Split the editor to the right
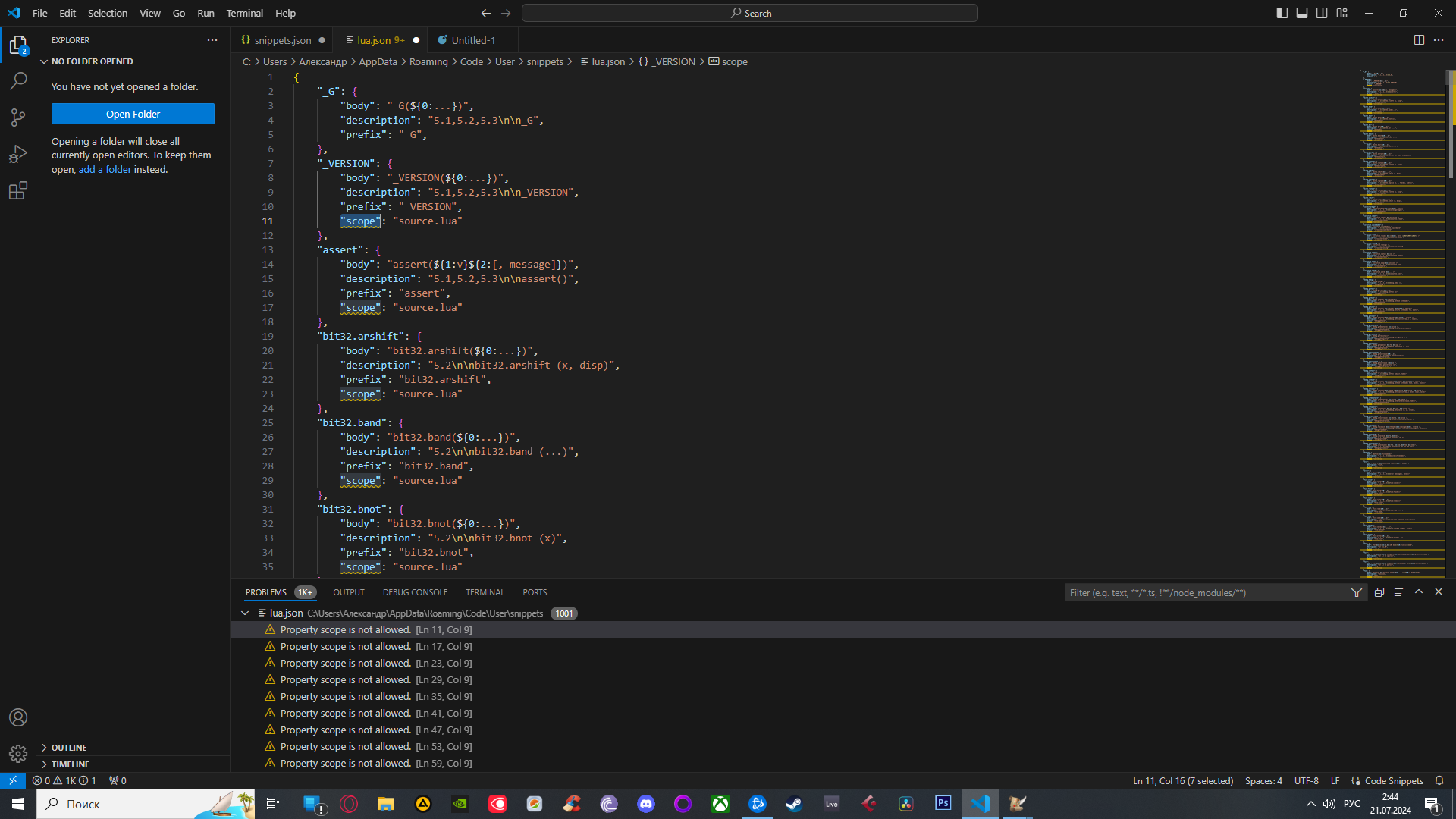 (x=1419, y=40)
